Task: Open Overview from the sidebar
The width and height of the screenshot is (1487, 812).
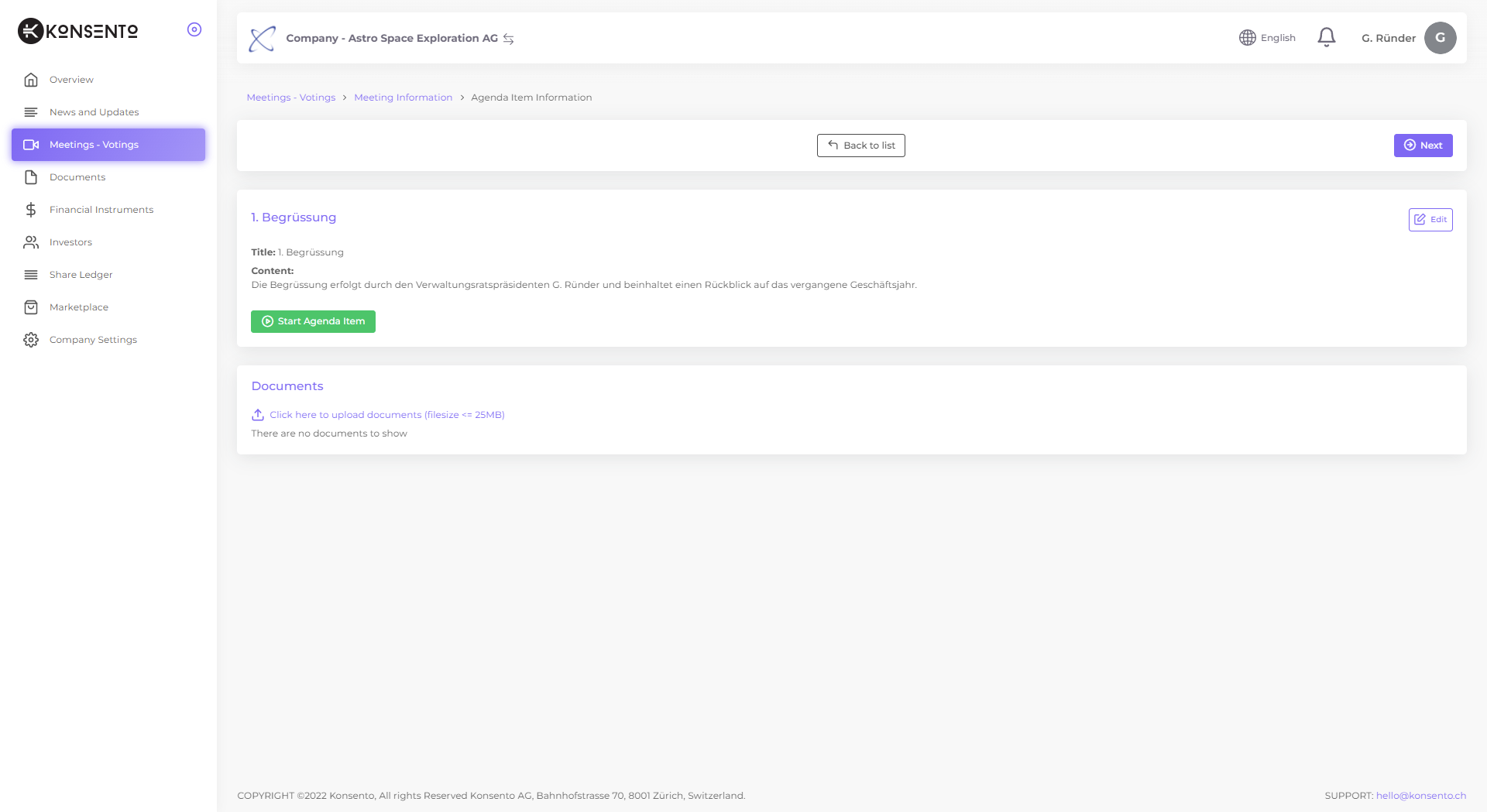Action: [x=71, y=80]
